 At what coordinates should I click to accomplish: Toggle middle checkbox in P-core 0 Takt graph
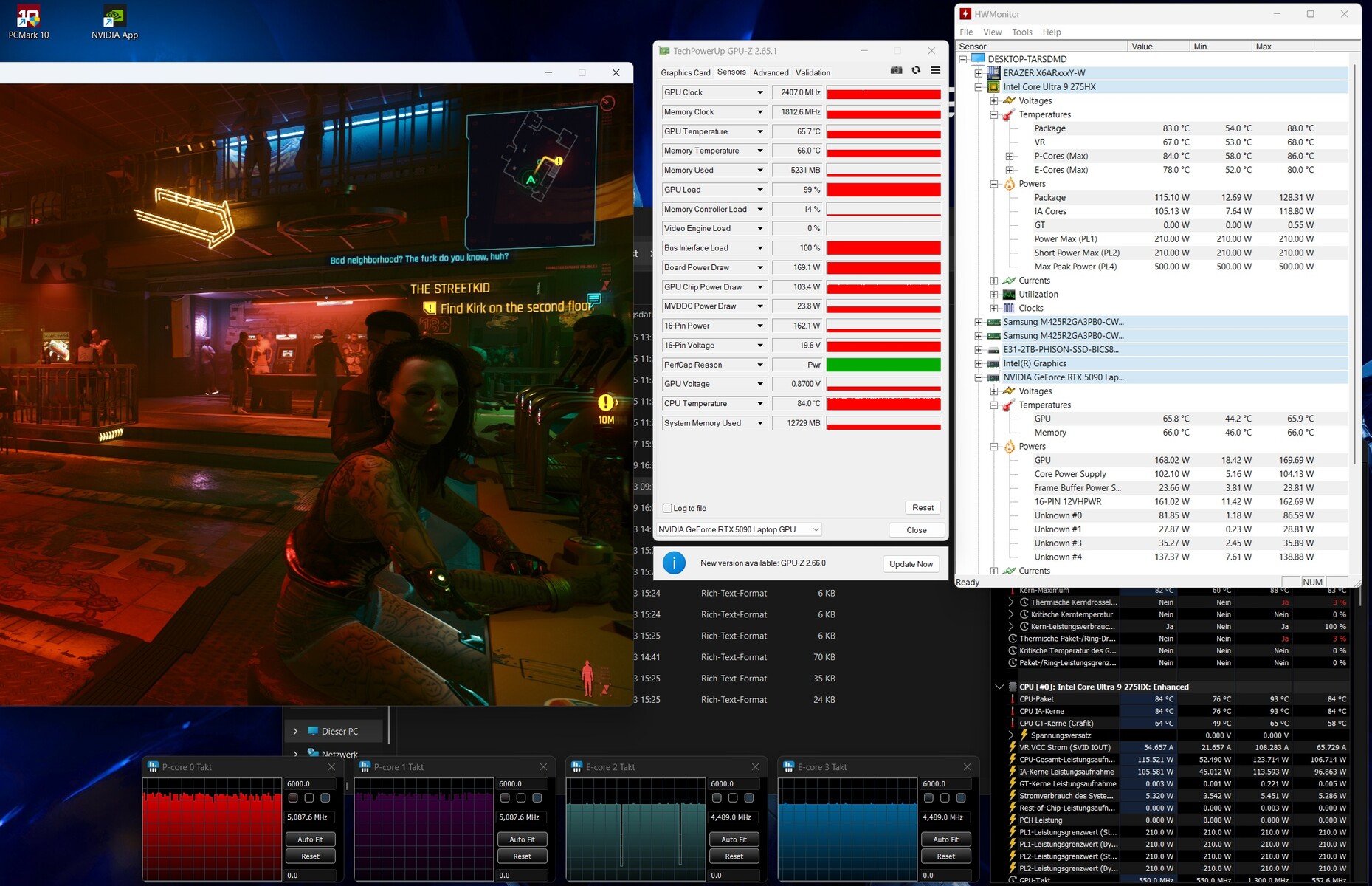[x=309, y=798]
